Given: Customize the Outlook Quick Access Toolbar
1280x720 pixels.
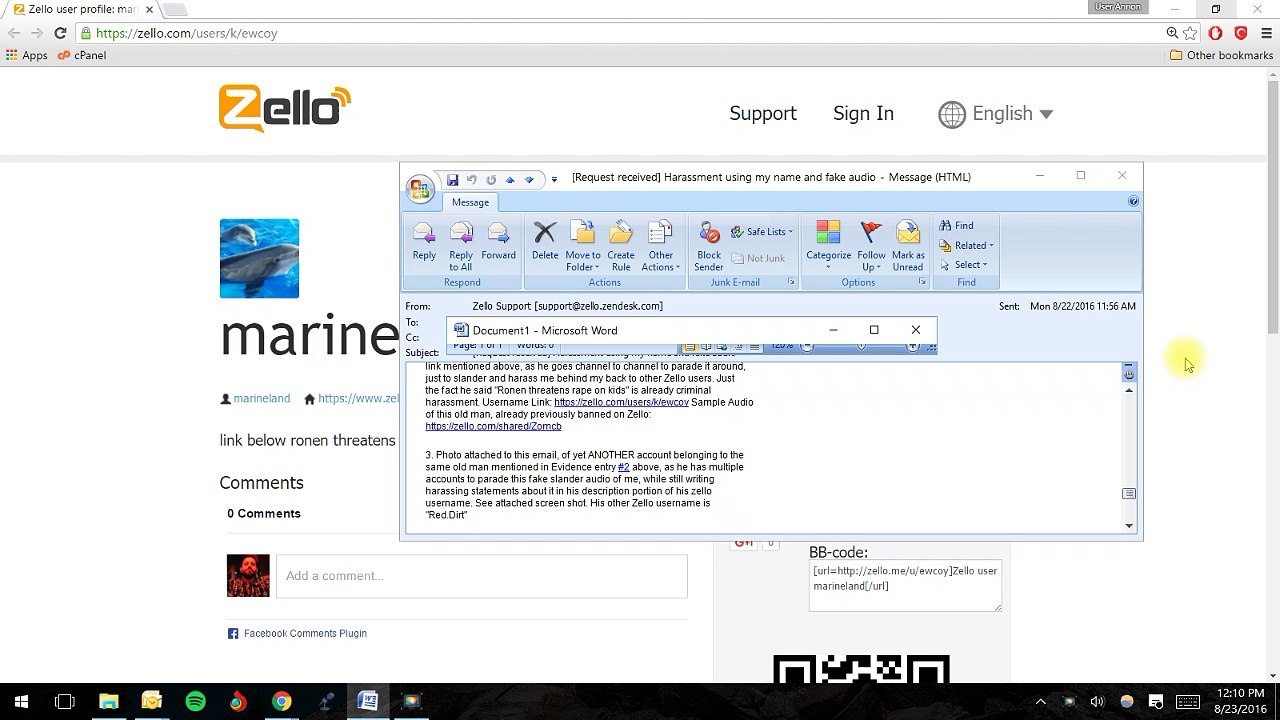Looking at the screenshot, I should tap(554, 180).
